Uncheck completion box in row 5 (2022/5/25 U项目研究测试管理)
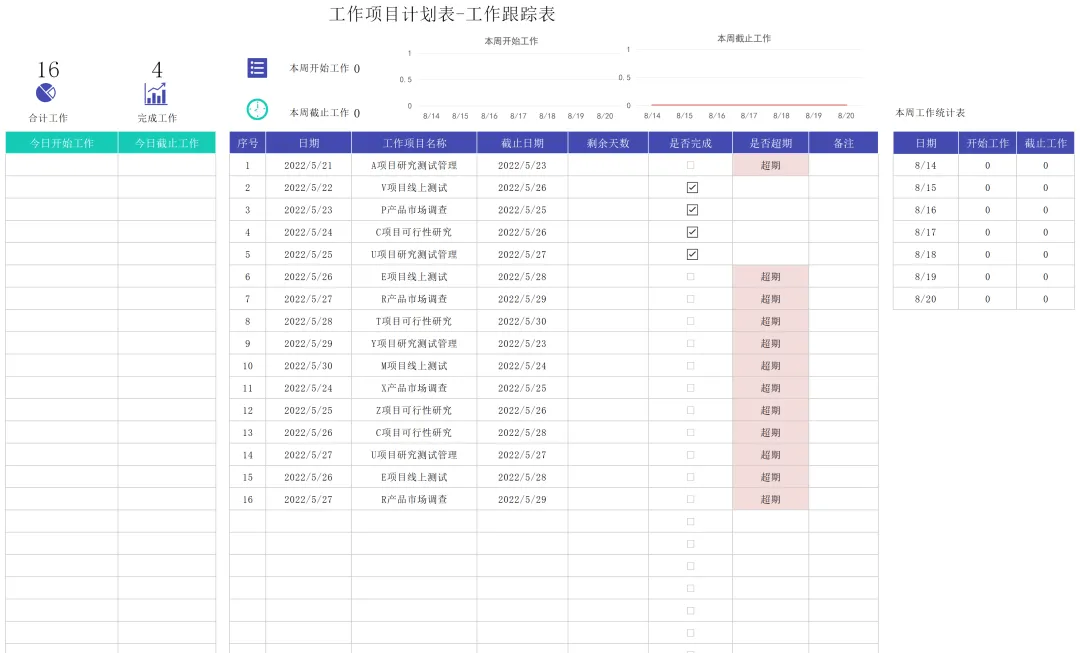This screenshot has height=653, width=1080. [692, 254]
